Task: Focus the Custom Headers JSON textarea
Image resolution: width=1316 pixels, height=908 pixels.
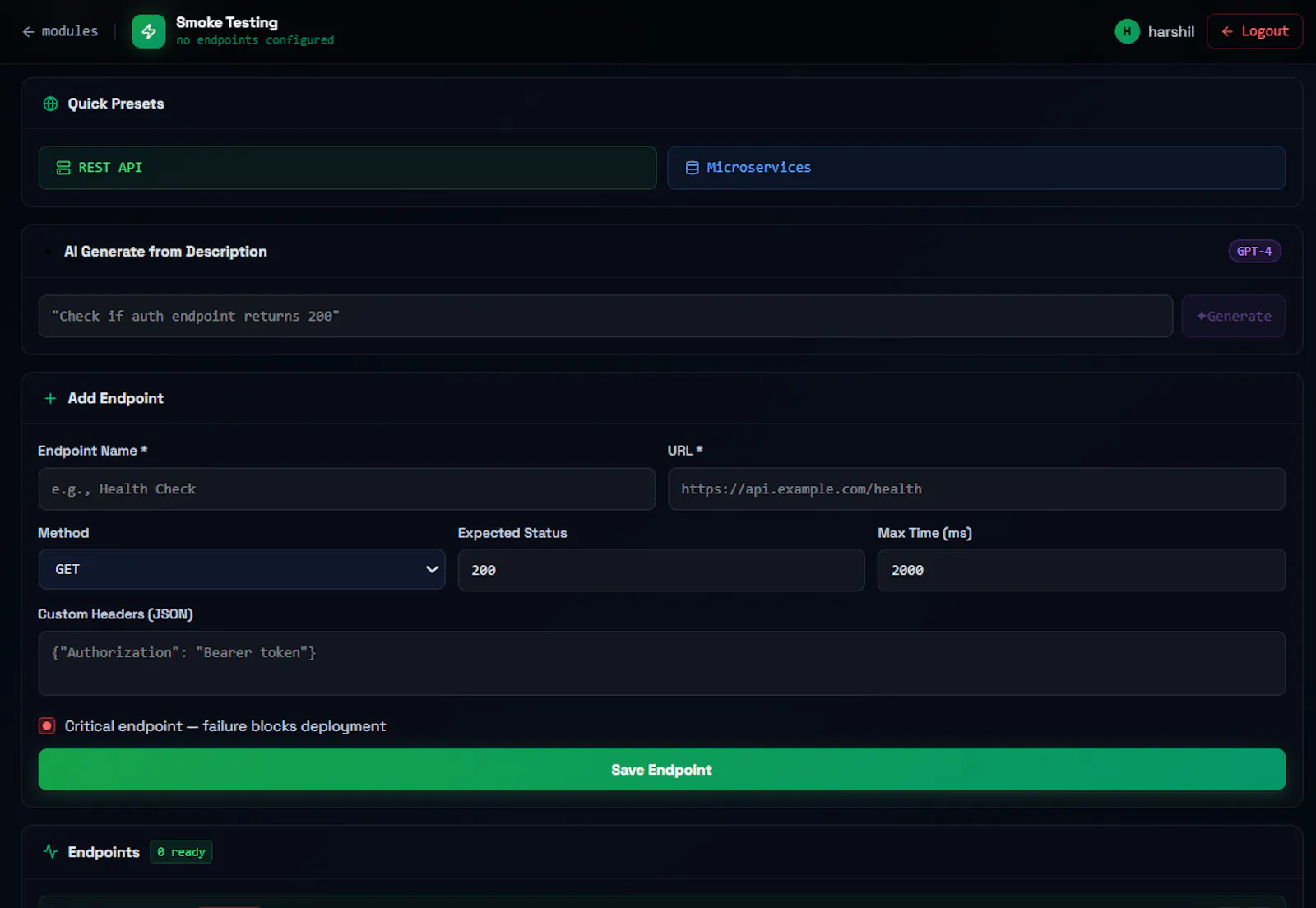Action: 662,663
